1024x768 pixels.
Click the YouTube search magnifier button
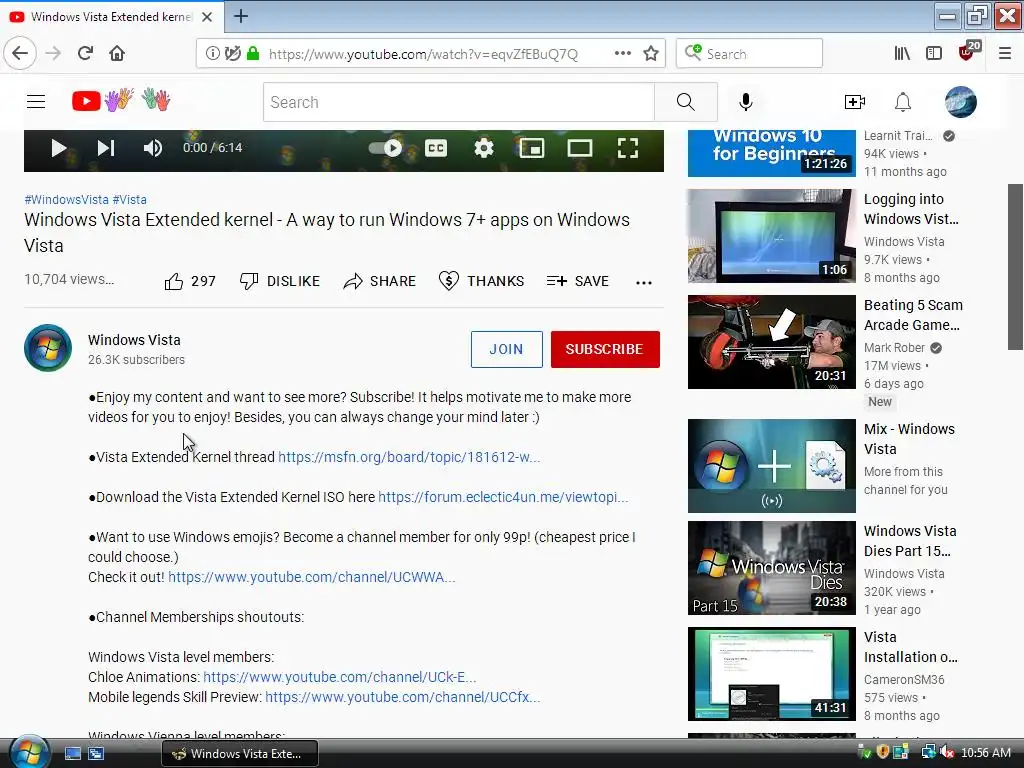coord(686,102)
